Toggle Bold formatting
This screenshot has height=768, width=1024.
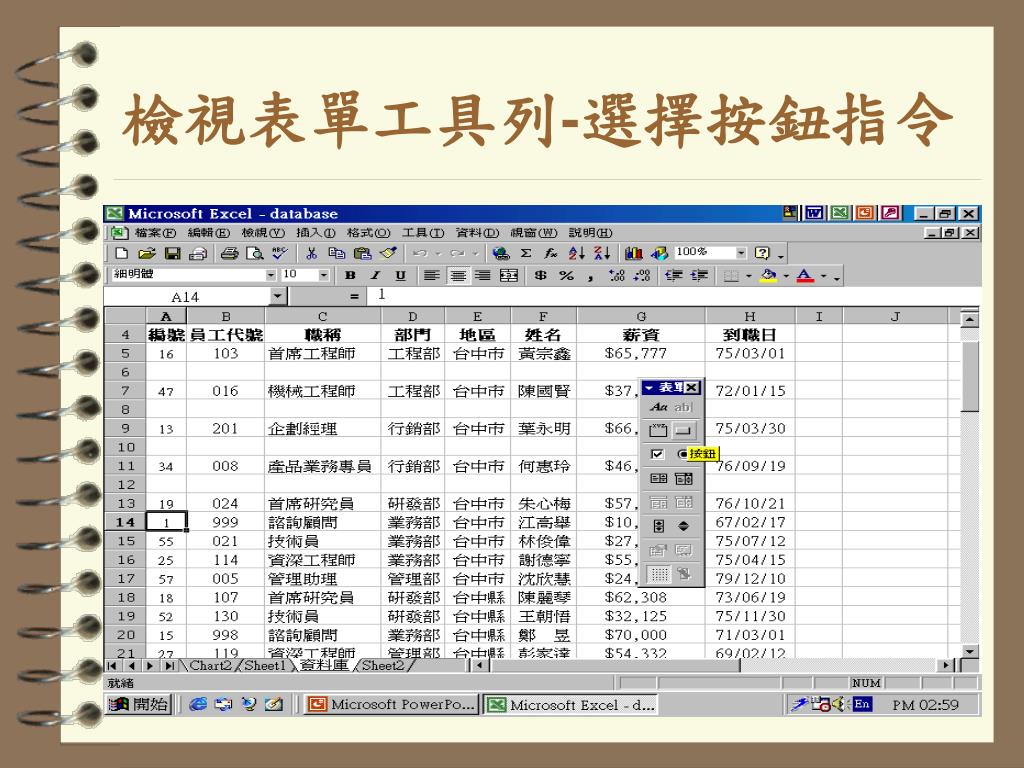coord(350,276)
